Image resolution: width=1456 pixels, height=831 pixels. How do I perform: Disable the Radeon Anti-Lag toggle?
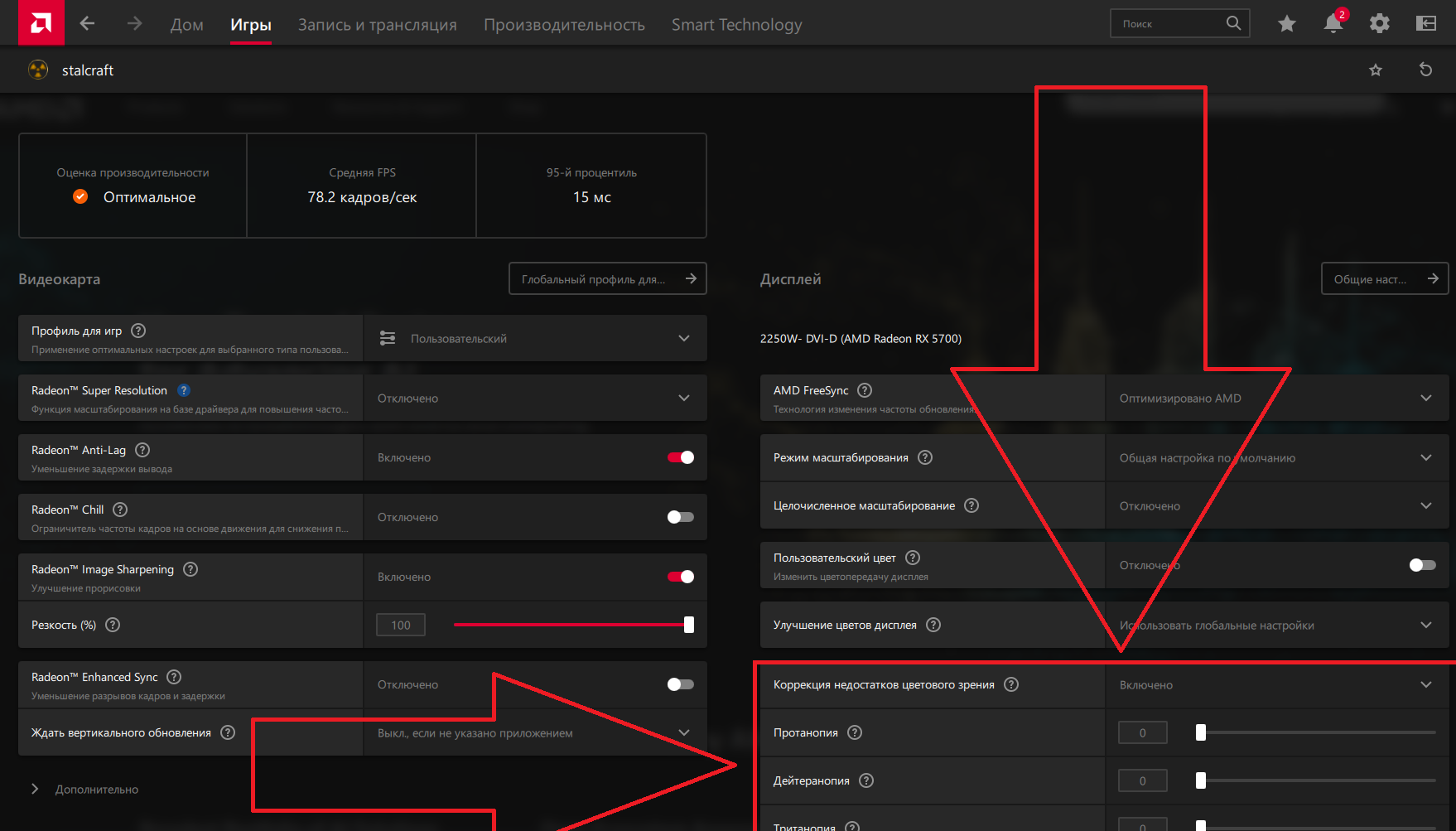click(x=680, y=457)
